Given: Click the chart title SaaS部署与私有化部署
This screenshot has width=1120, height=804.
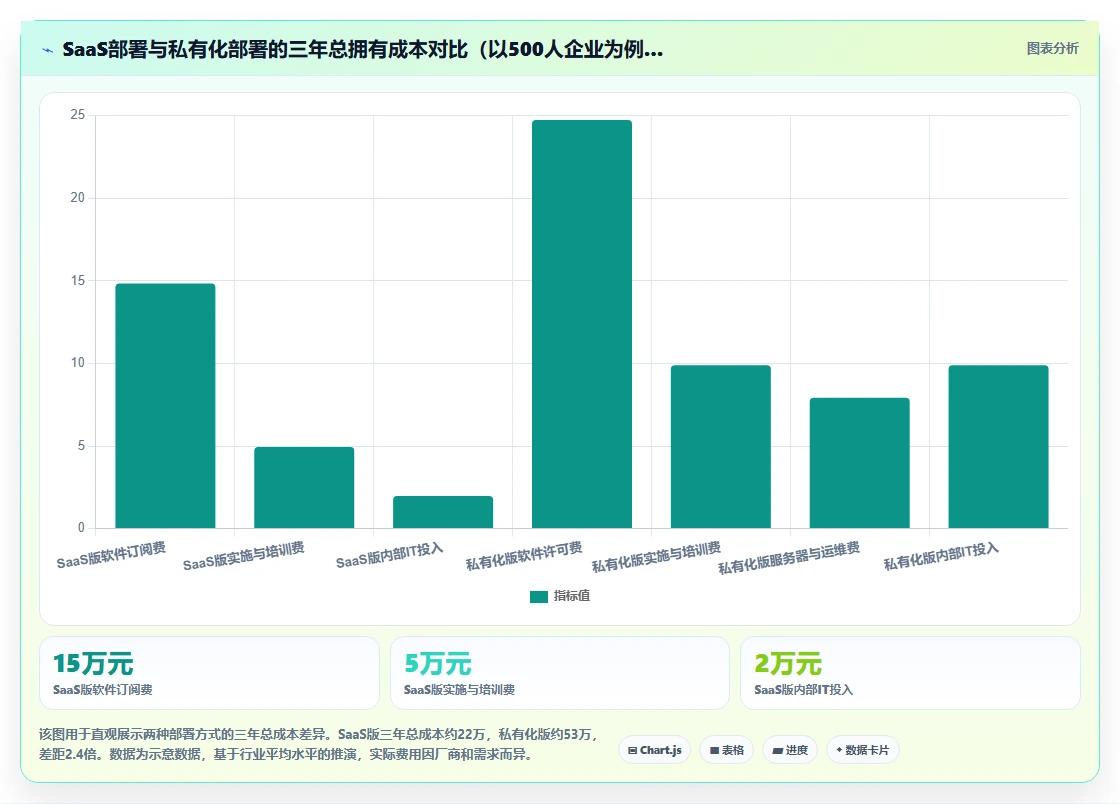Looking at the screenshot, I should pyautogui.click(x=363, y=49).
